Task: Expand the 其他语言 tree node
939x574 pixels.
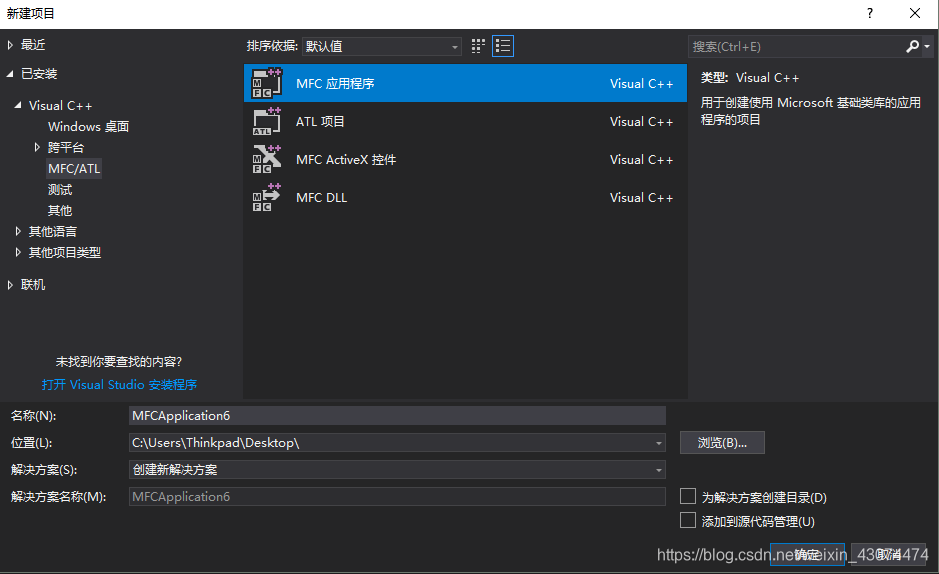Action: [x=18, y=231]
